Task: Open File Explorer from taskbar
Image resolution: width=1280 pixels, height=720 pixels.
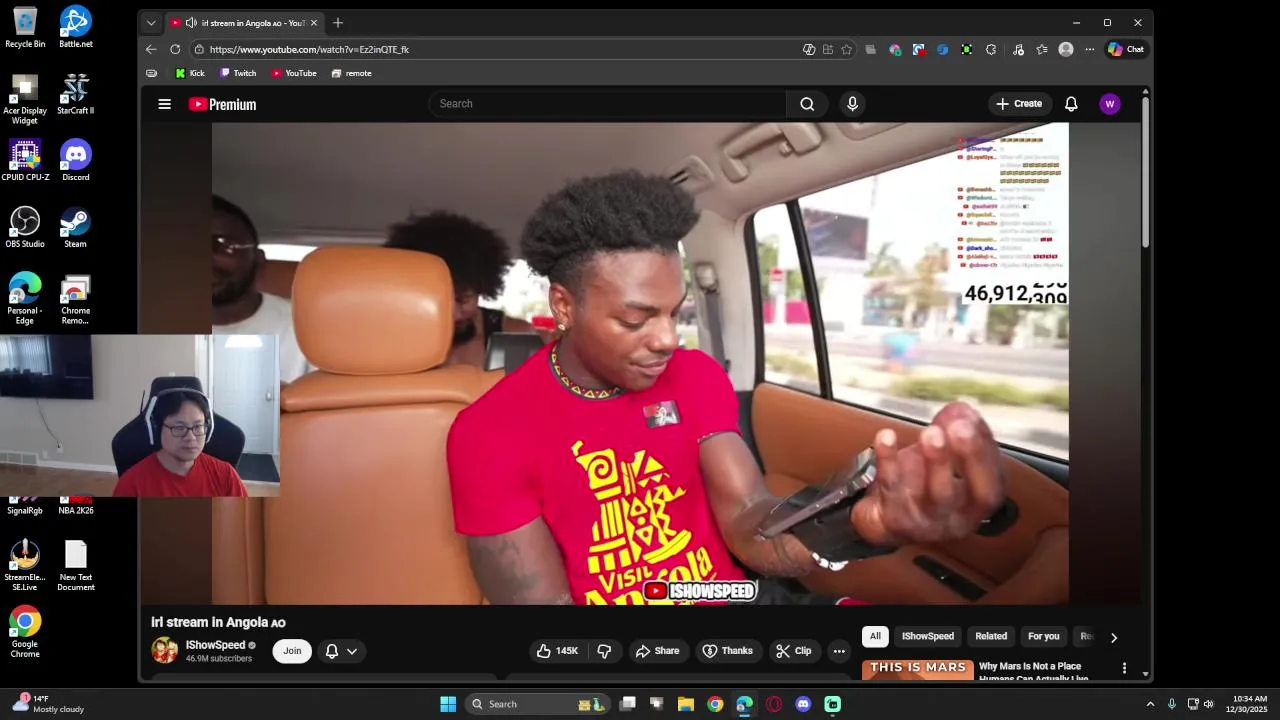Action: tap(686, 704)
